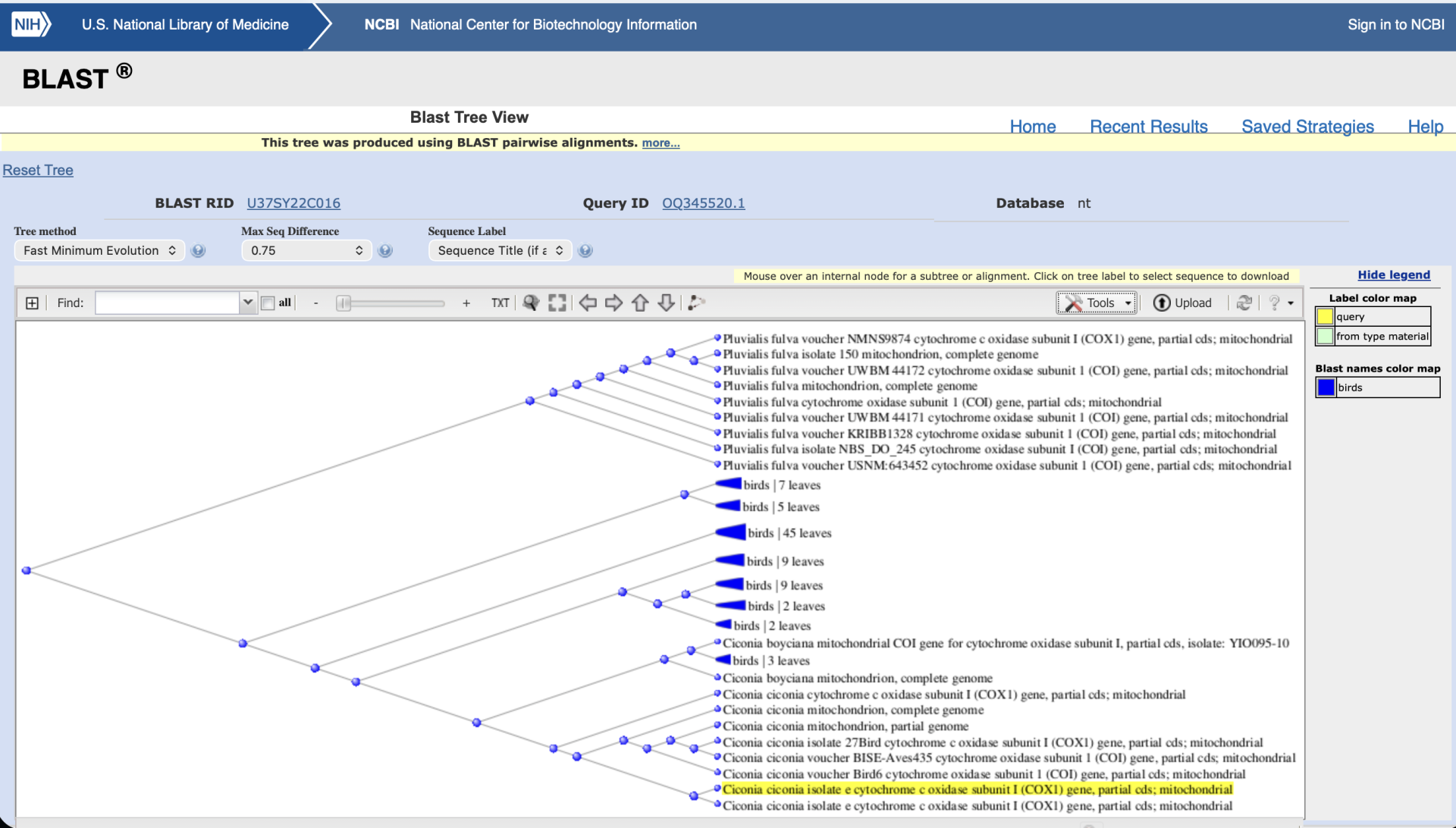The width and height of the screenshot is (1456, 828).
Task: Click the zoom-to-fit fullscreen icon
Action: 557,303
